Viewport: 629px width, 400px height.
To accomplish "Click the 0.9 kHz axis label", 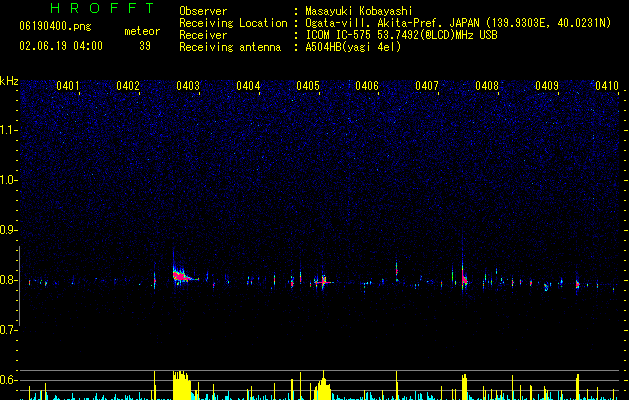I will point(8,230).
